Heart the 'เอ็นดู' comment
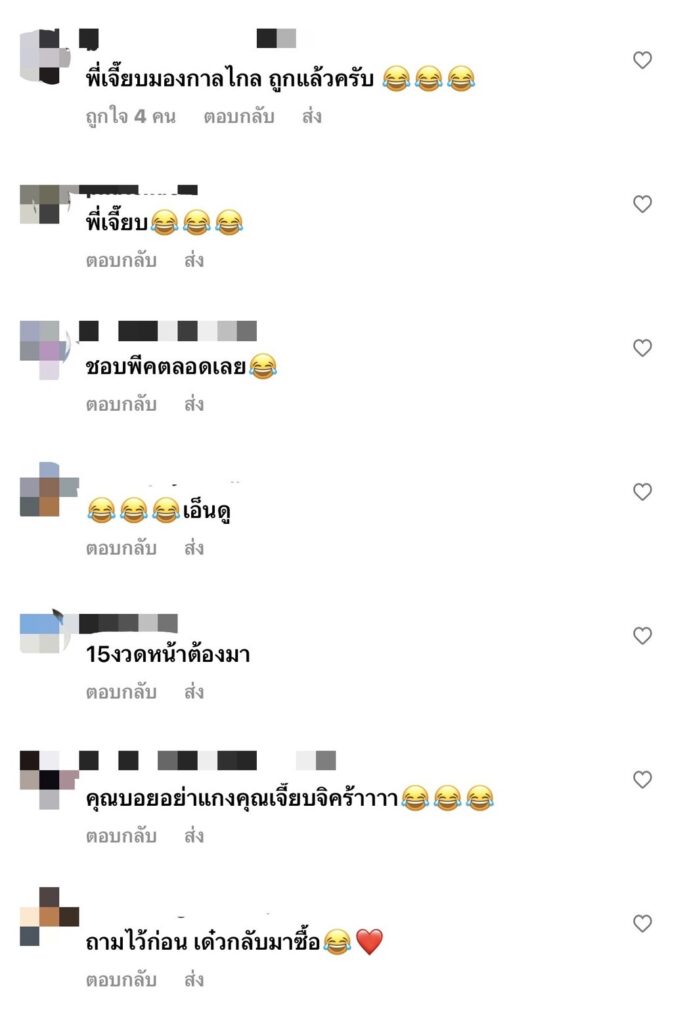The width and height of the screenshot is (691, 1024). (x=642, y=491)
